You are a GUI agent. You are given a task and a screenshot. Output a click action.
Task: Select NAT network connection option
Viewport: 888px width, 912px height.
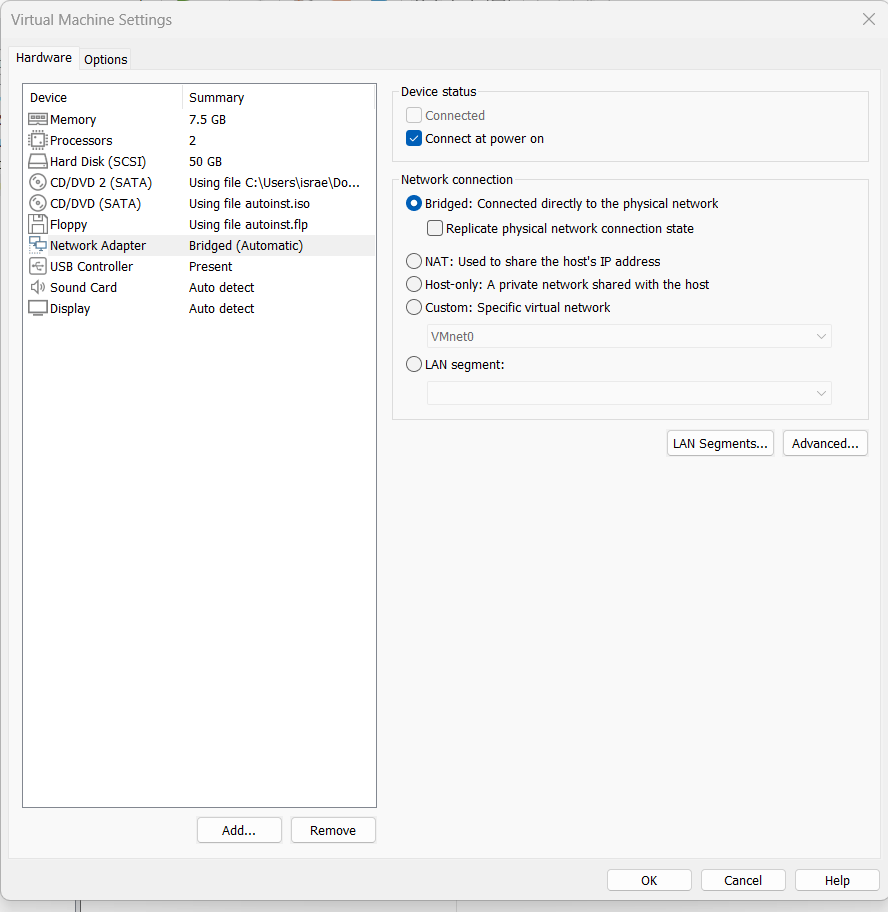click(414, 262)
